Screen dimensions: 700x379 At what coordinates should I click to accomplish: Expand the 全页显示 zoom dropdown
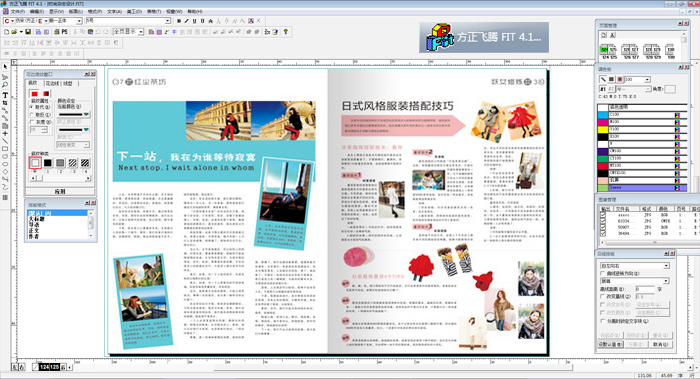click(x=141, y=32)
